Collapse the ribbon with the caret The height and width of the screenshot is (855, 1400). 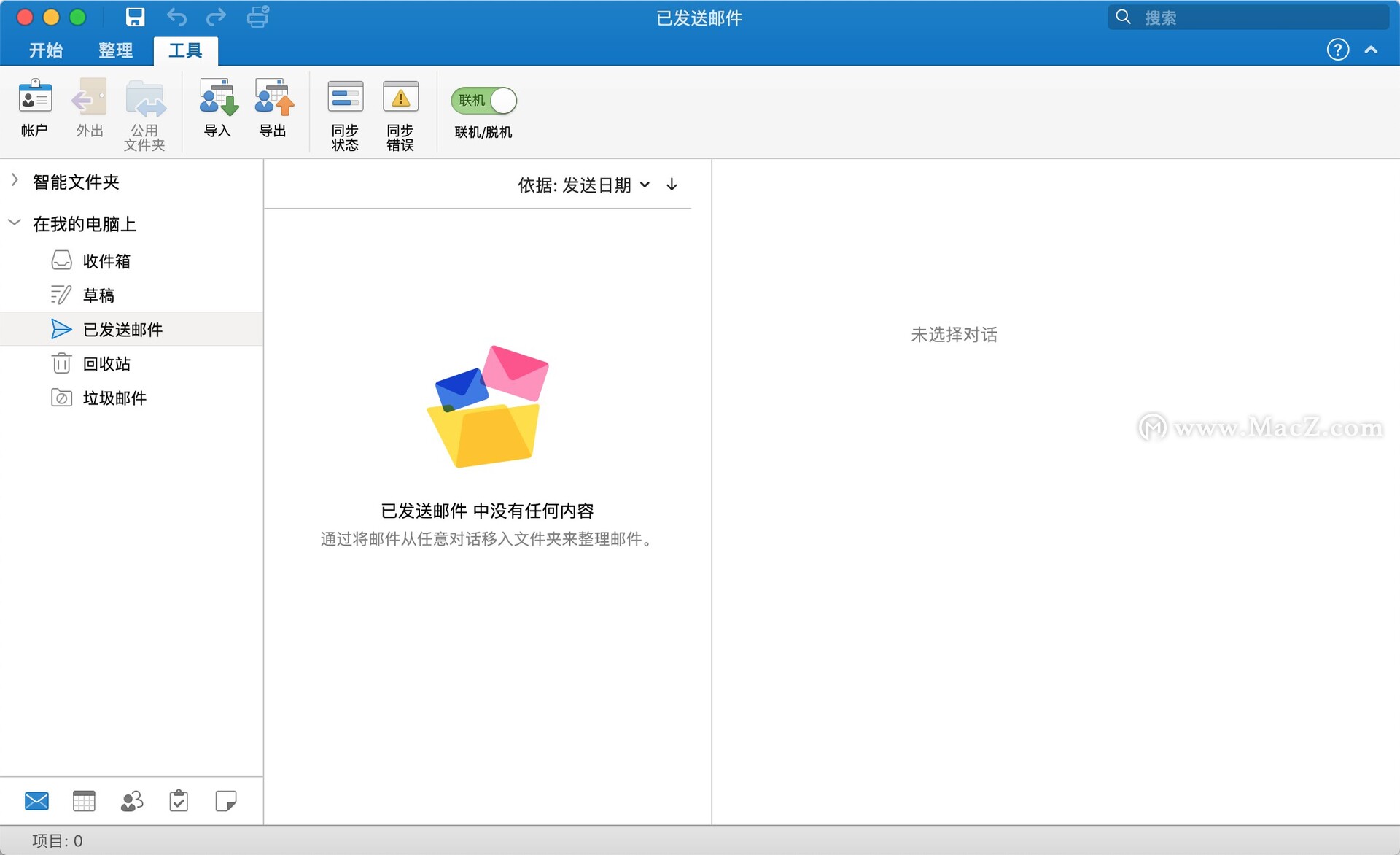tap(1371, 50)
